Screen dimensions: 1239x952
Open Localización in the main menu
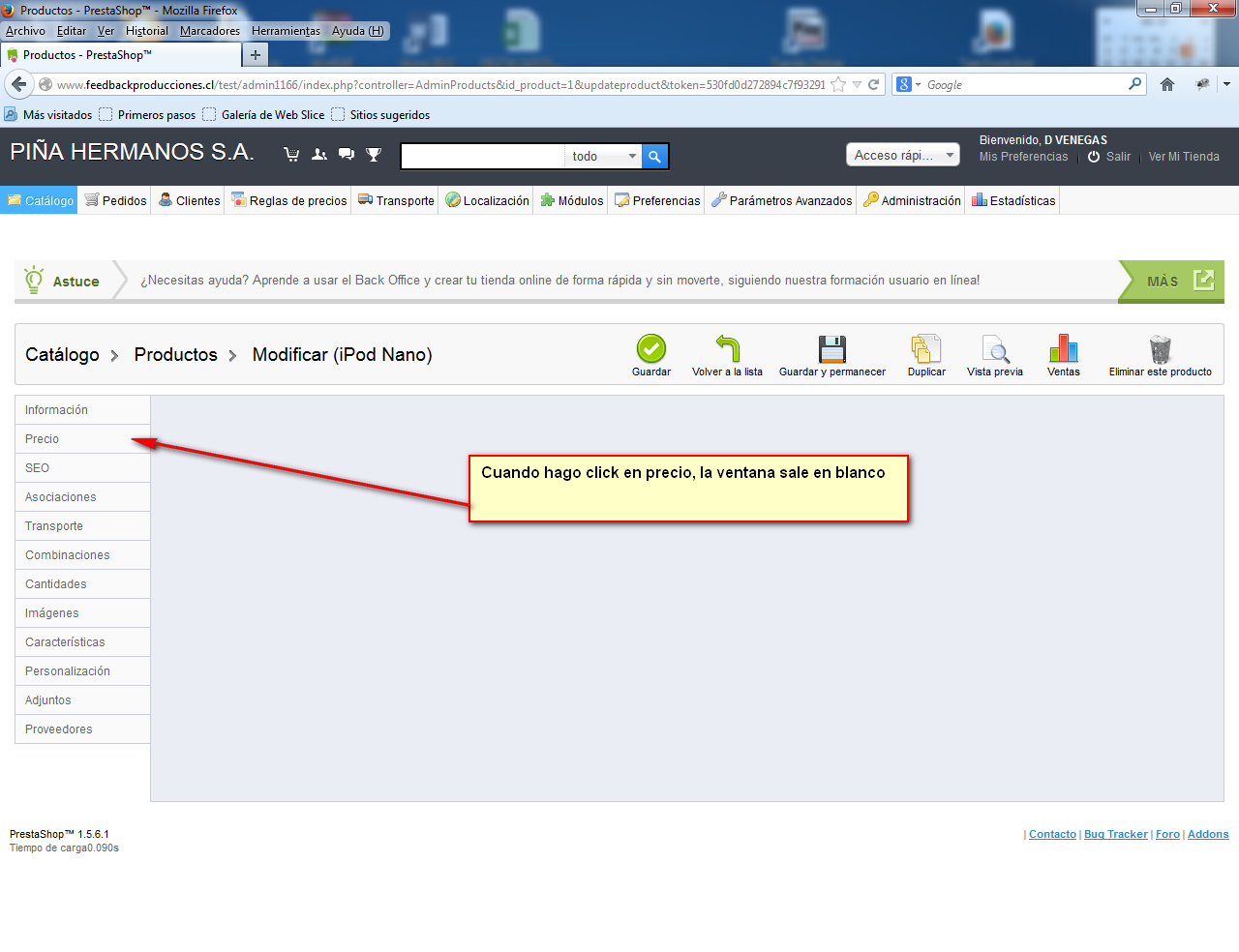click(x=487, y=200)
